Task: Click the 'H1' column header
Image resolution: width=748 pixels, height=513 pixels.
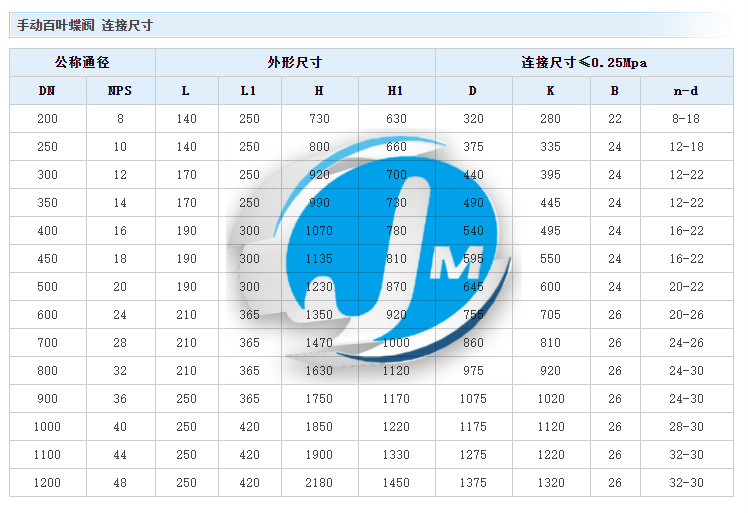Action: coord(396,91)
